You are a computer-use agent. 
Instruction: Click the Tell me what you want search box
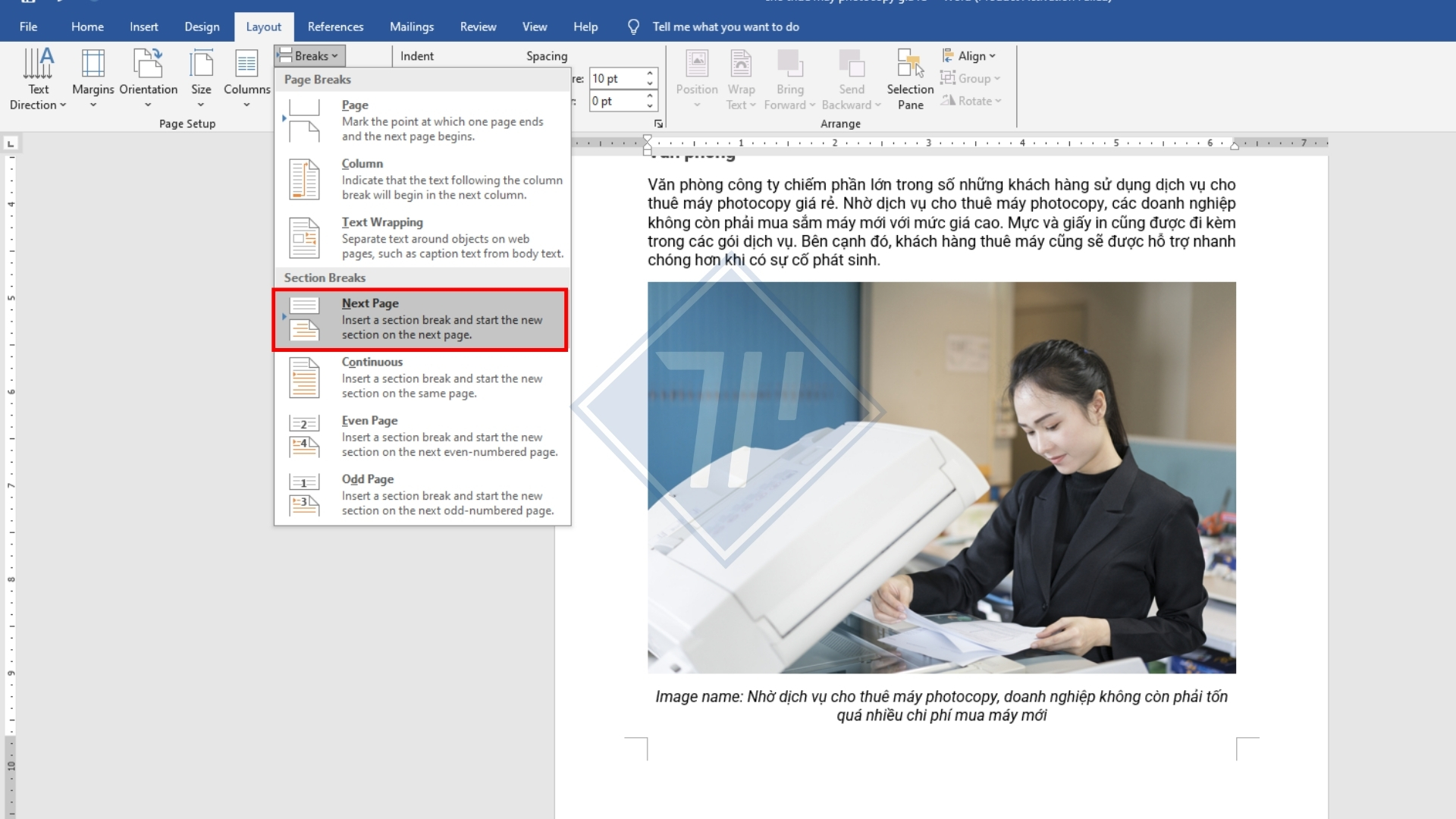(726, 27)
